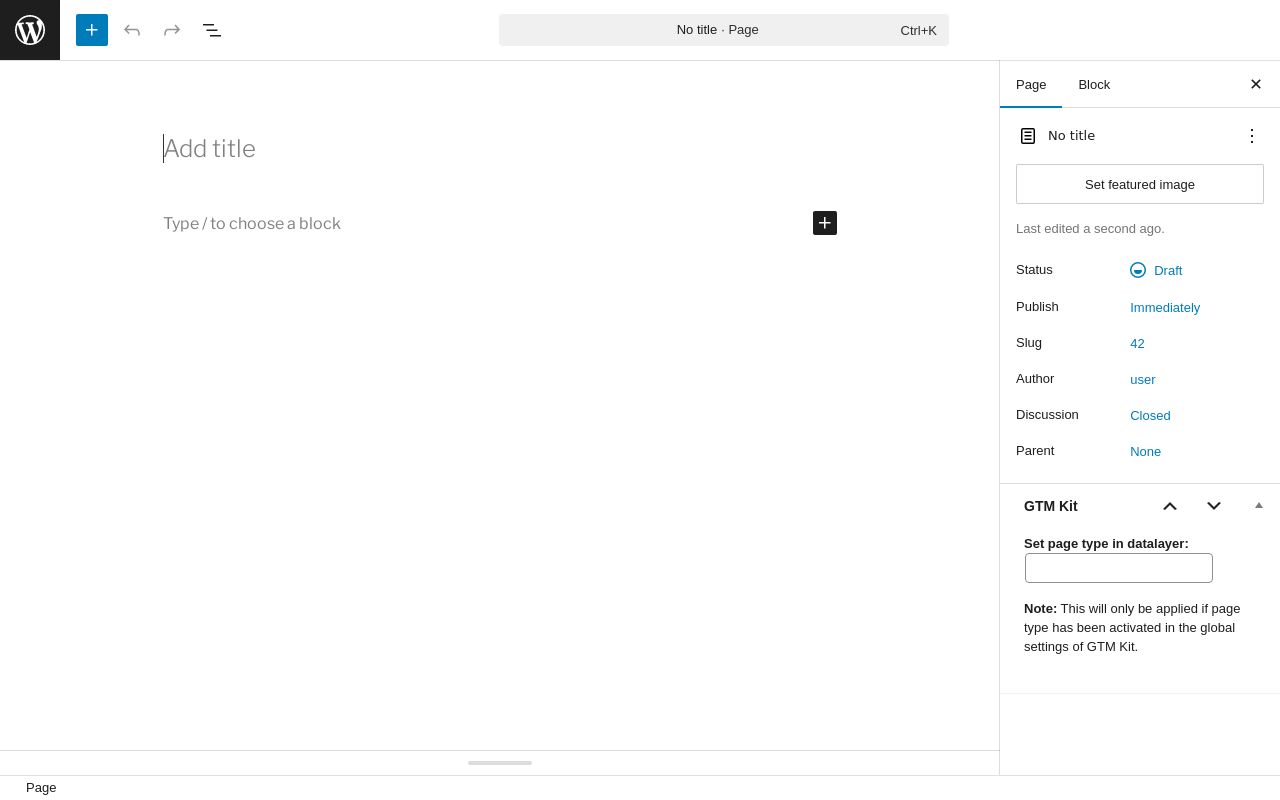Click the page type datalayer input

pos(1119,568)
